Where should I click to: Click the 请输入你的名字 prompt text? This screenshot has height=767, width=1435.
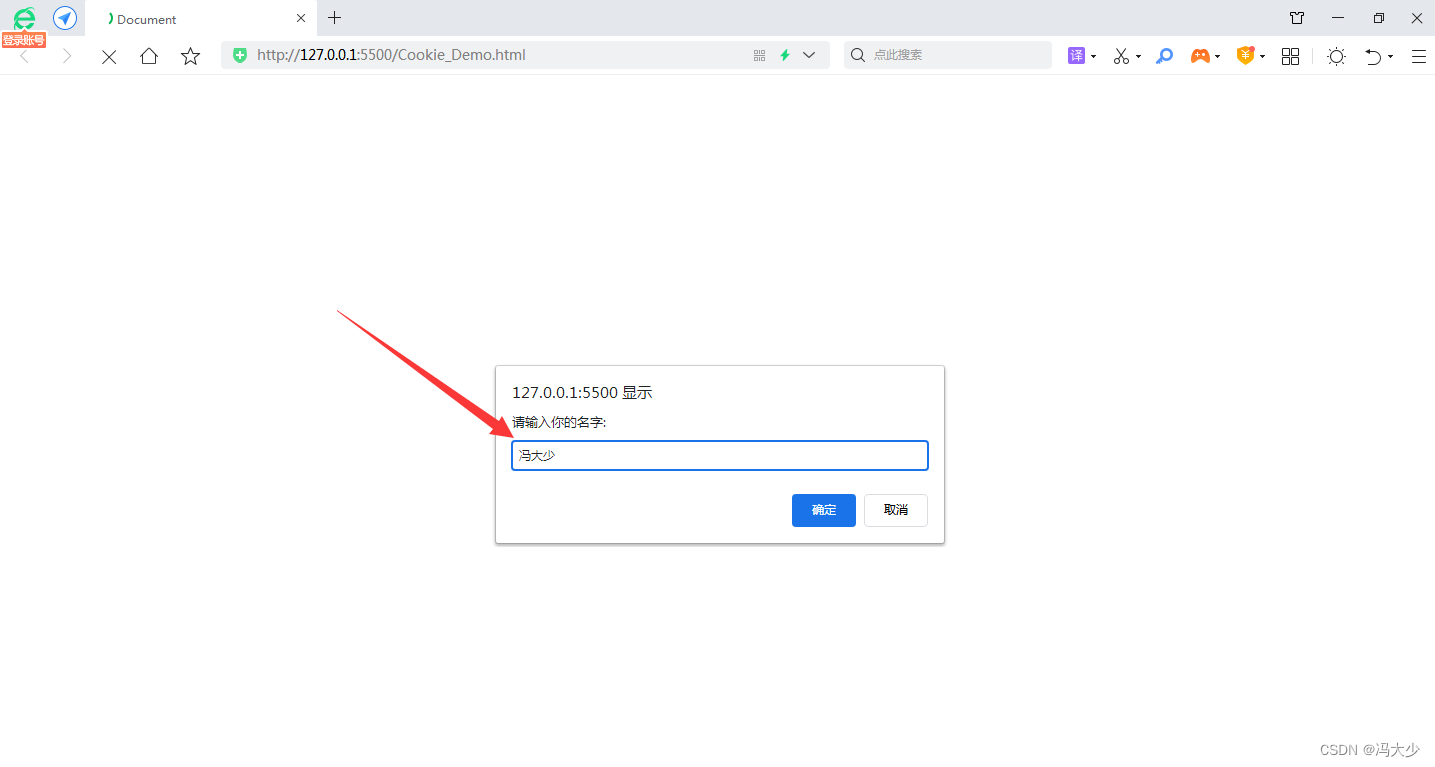559,423
